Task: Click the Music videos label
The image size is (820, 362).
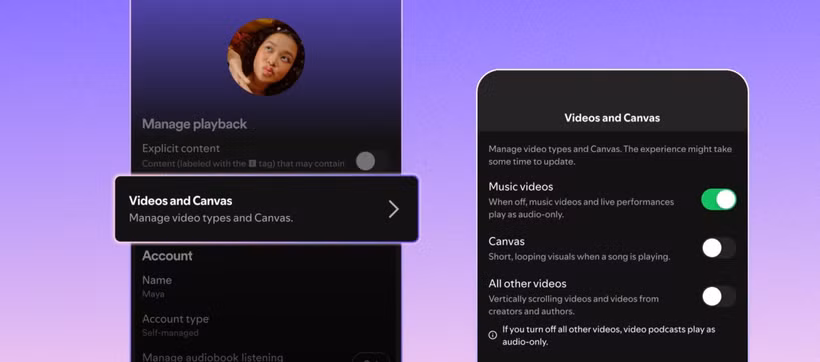Action: coord(521,187)
